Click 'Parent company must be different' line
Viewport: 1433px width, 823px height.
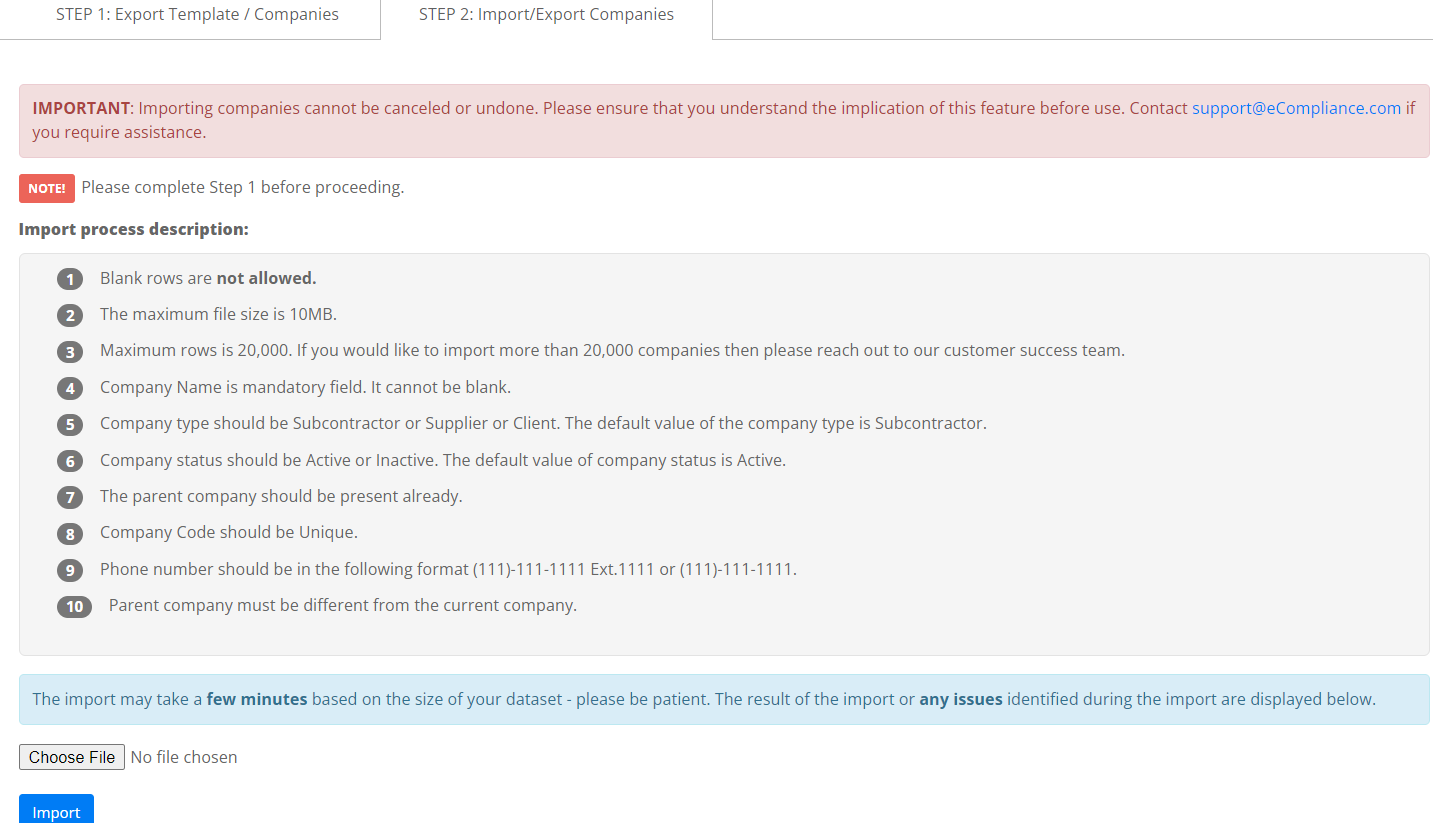tap(343, 605)
